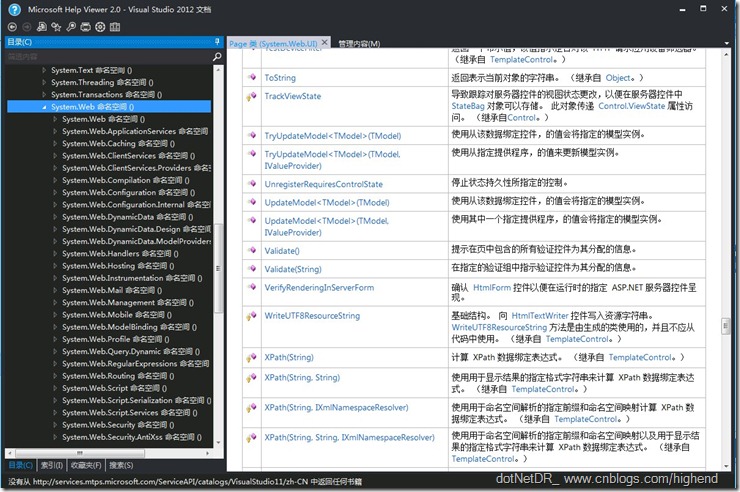Click the method icon beside VerifyRenderingInServerForm
This screenshot has height=492, width=740.
[x=252, y=287]
